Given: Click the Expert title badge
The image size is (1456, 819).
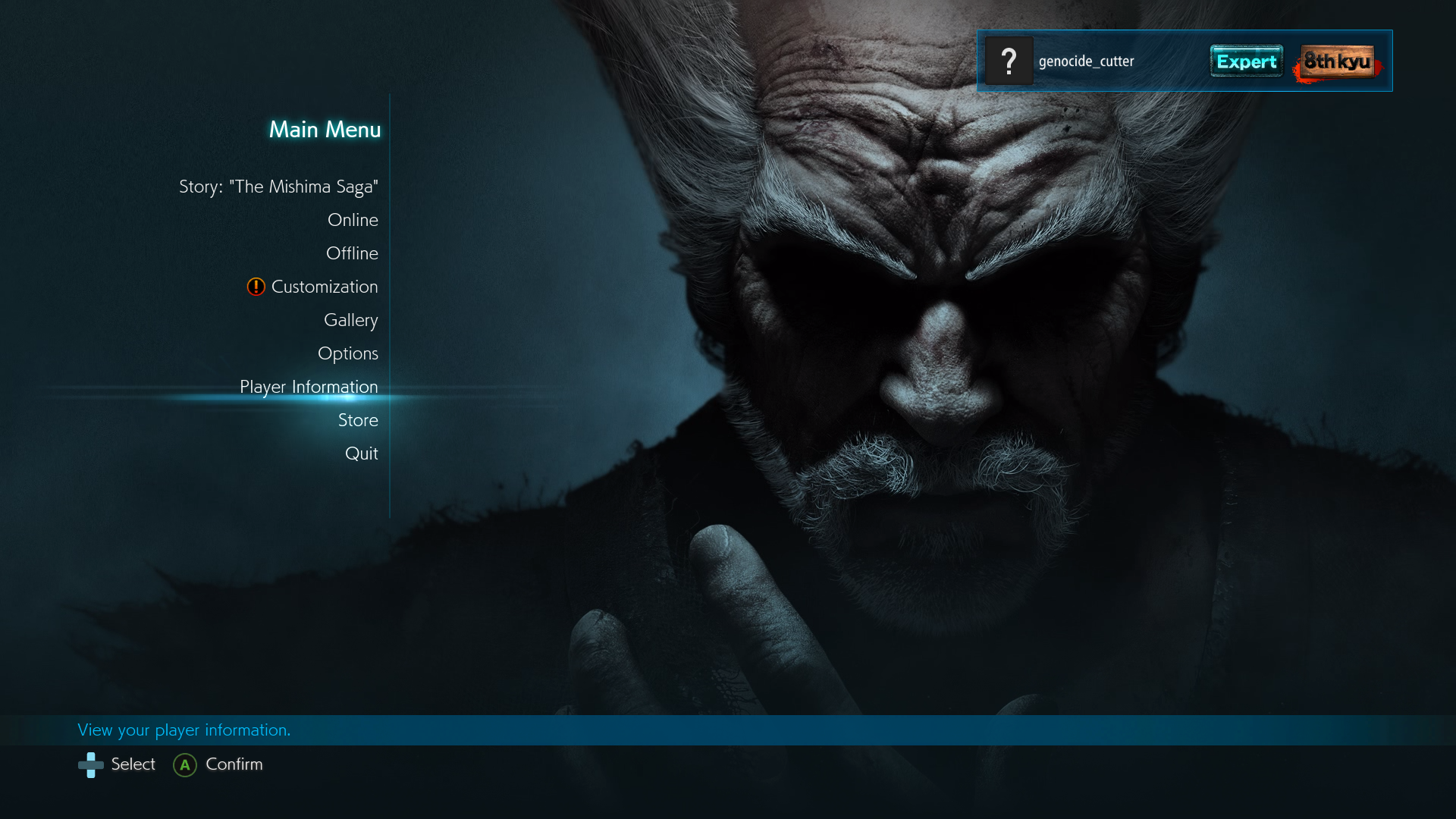Looking at the screenshot, I should (x=1246, y=61).
